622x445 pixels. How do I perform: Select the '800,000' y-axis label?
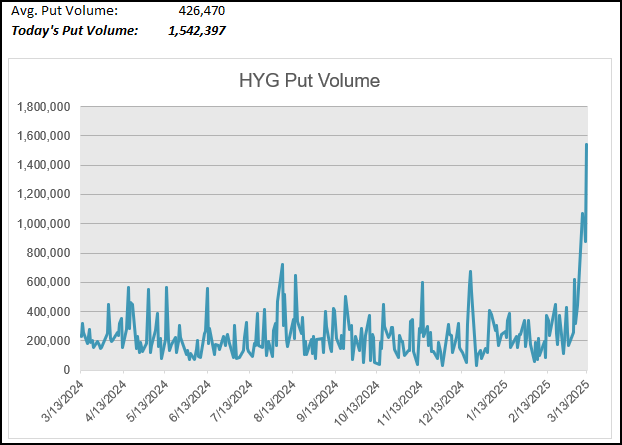coord(48,253)
